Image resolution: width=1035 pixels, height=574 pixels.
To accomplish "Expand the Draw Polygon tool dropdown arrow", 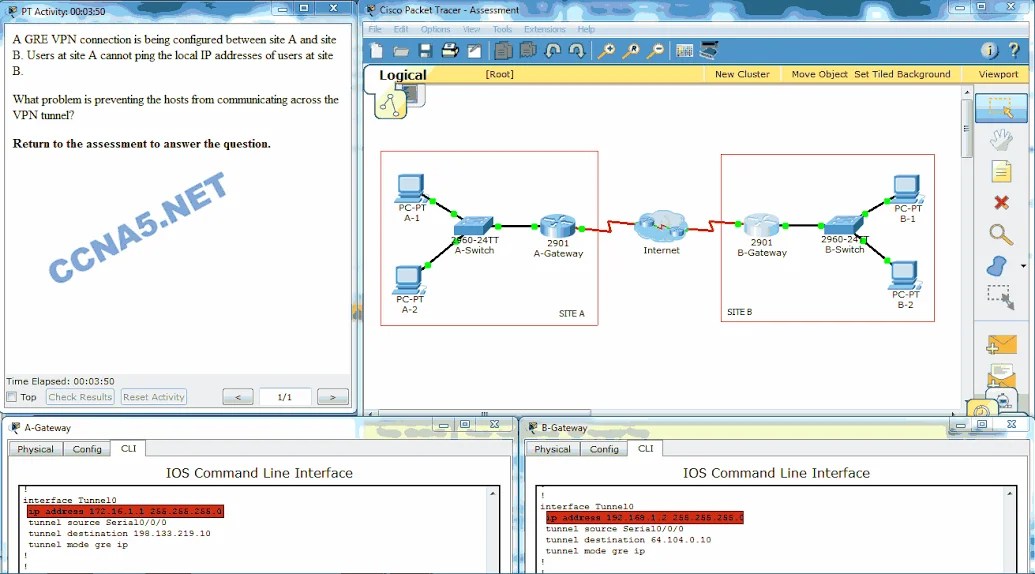I will pyautogui.click(x=1023, y=266).
